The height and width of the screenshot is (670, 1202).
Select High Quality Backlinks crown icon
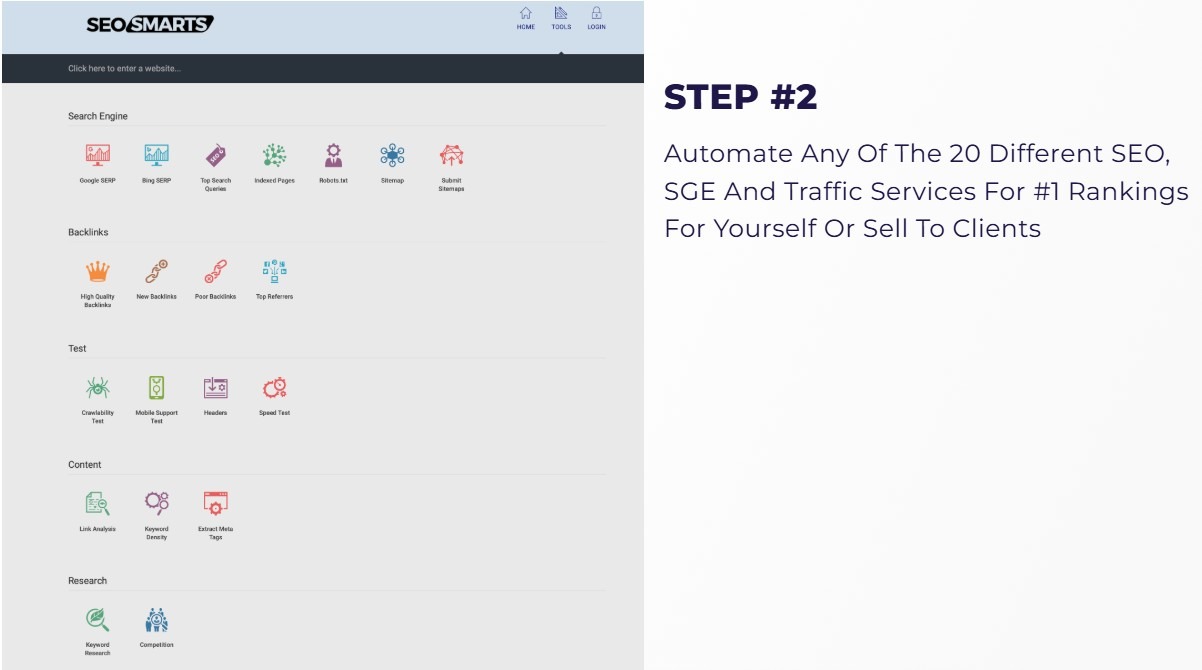(98, 271)
